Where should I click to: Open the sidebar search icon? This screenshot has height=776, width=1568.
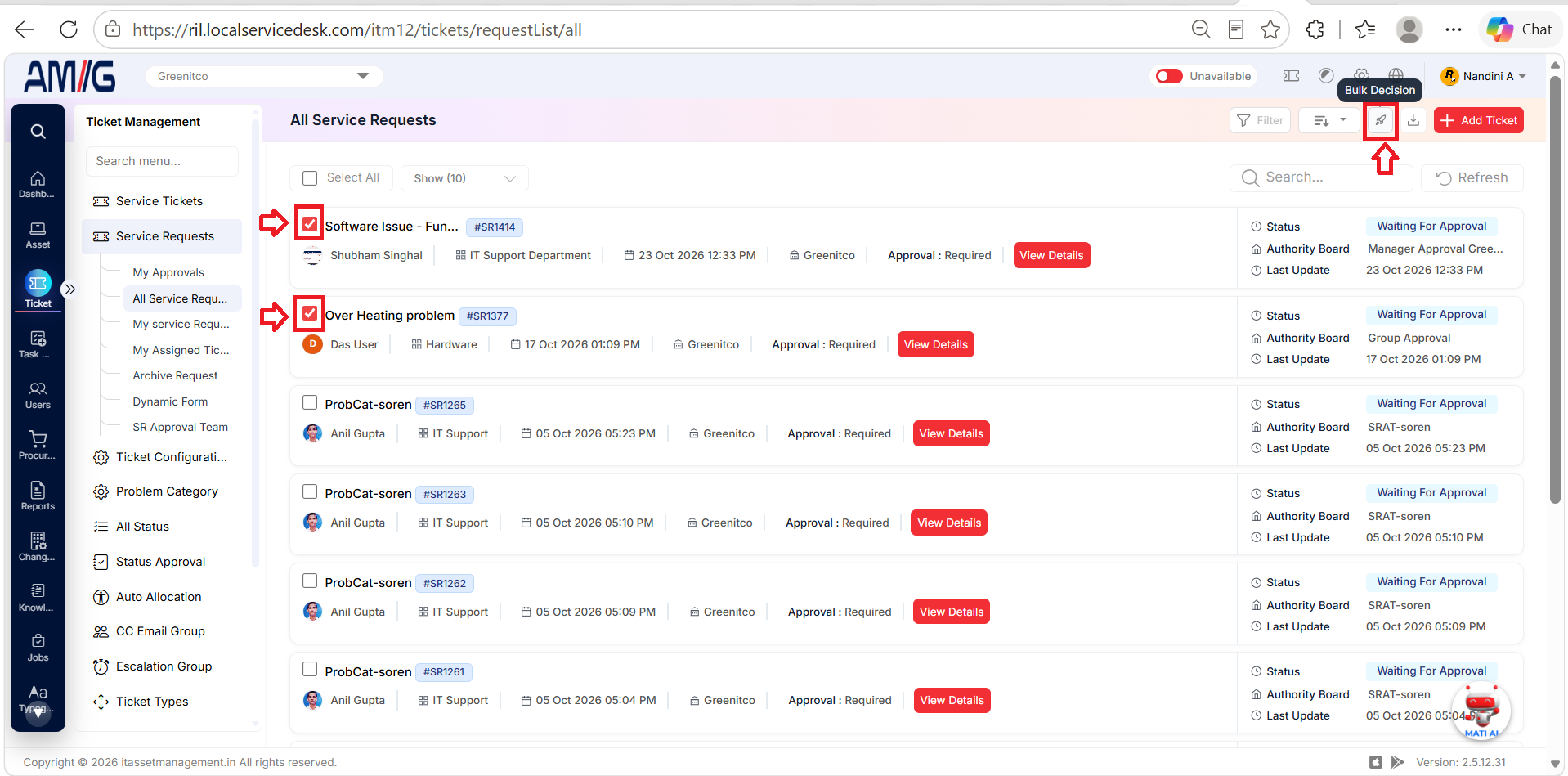point(38,131)
